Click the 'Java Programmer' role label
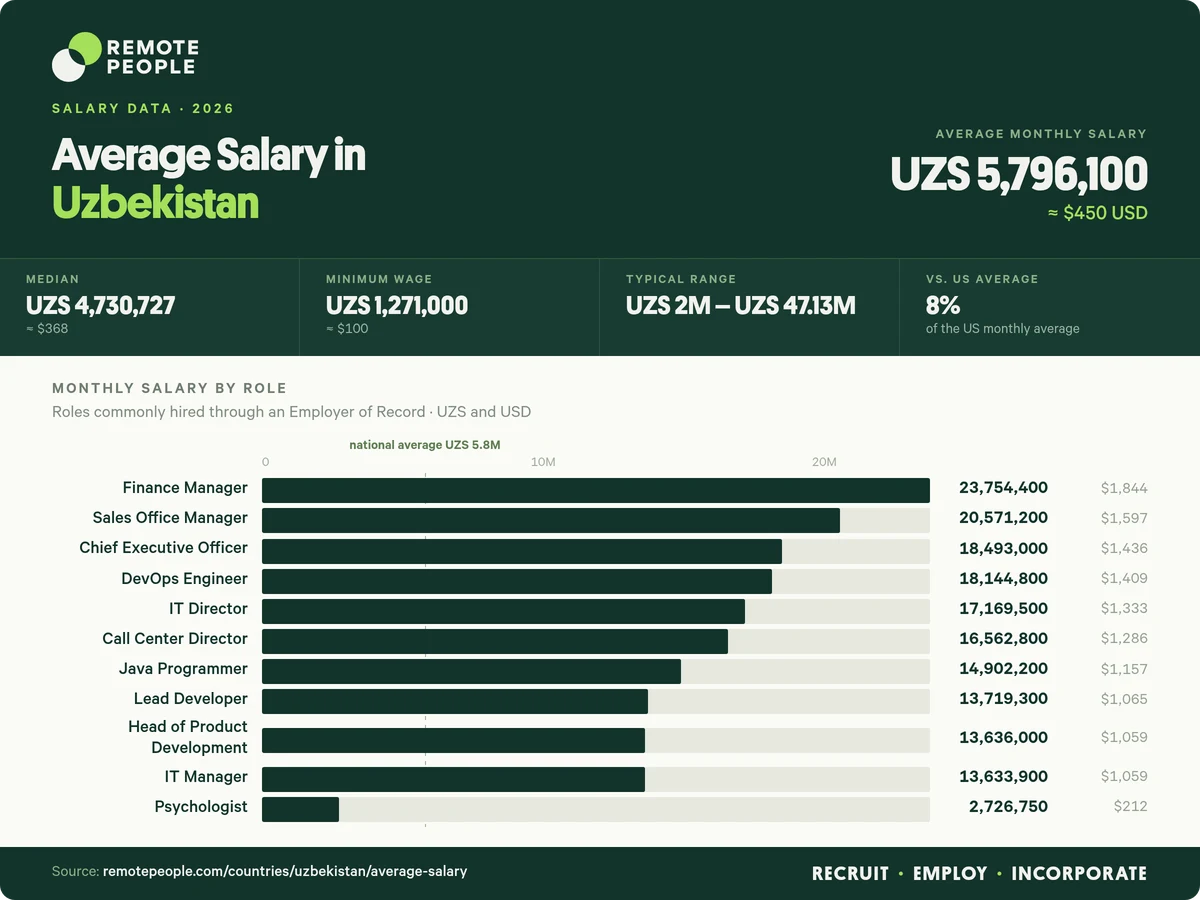The image size is (1200, 900). click(183, 669)
